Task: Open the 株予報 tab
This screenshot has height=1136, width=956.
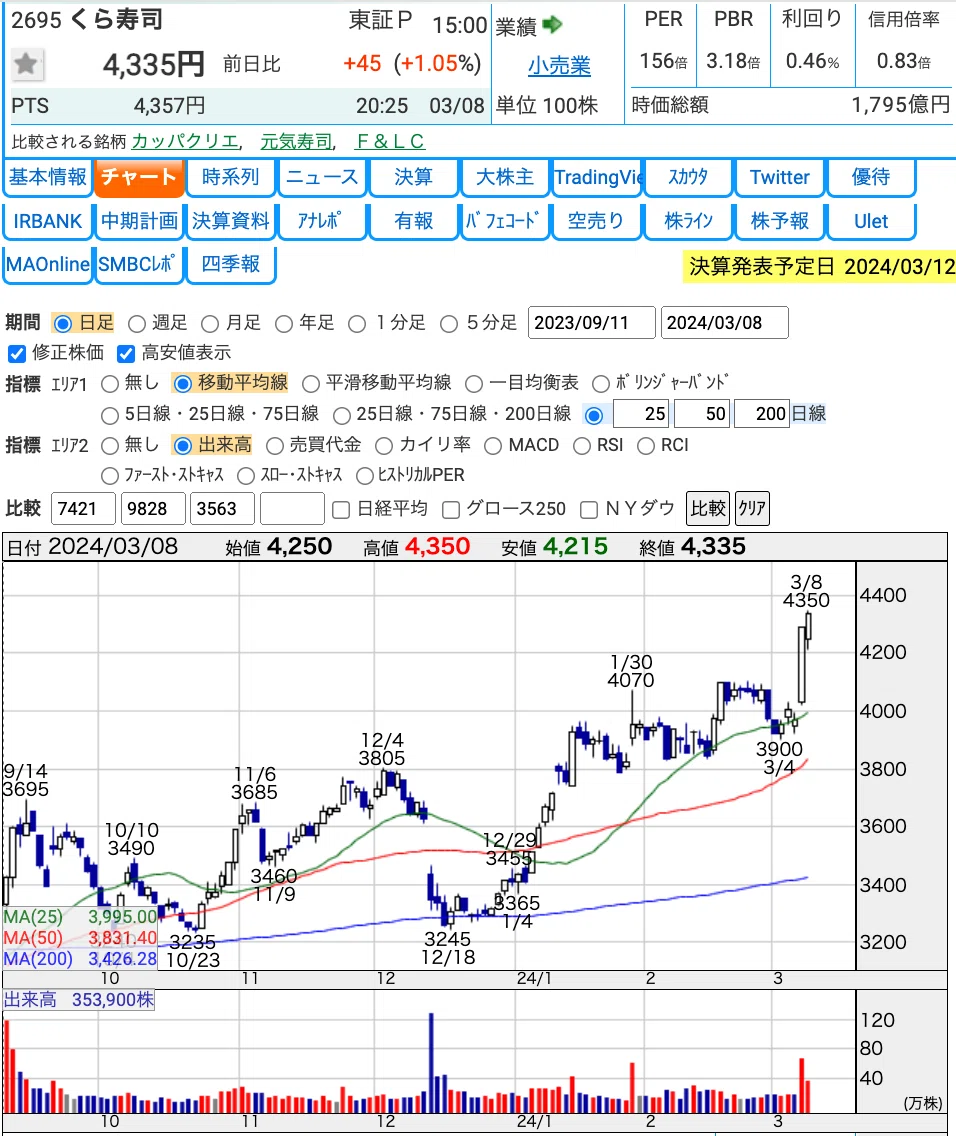Action: pos(779,221)
